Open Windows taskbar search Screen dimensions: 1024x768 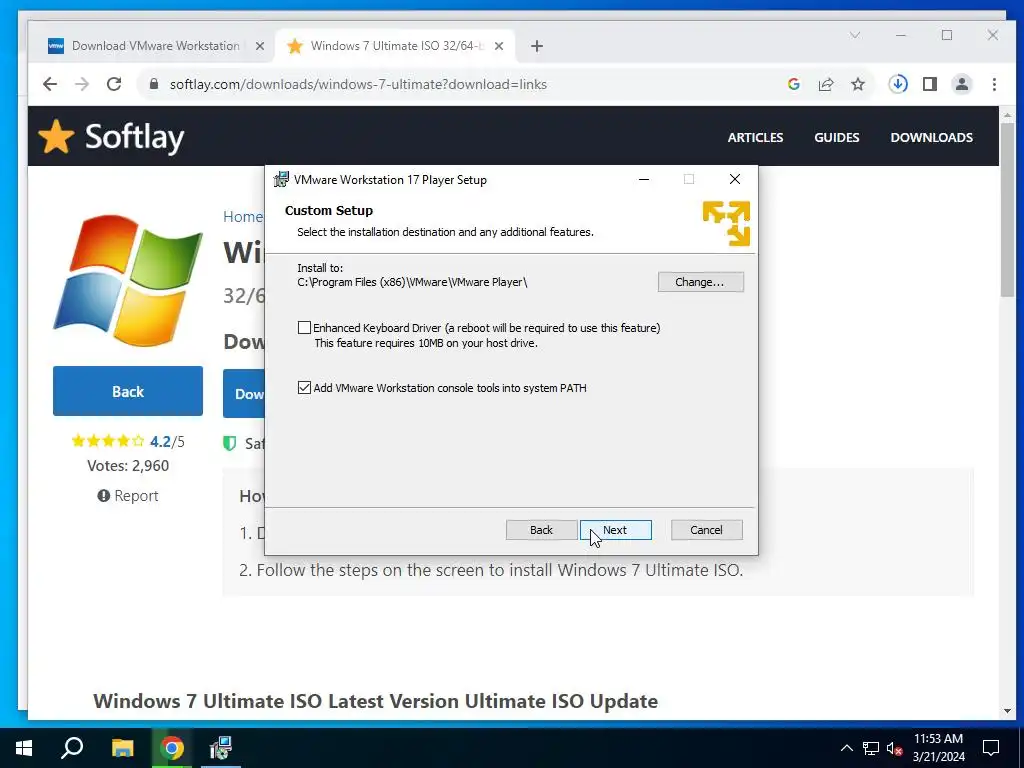72,748
